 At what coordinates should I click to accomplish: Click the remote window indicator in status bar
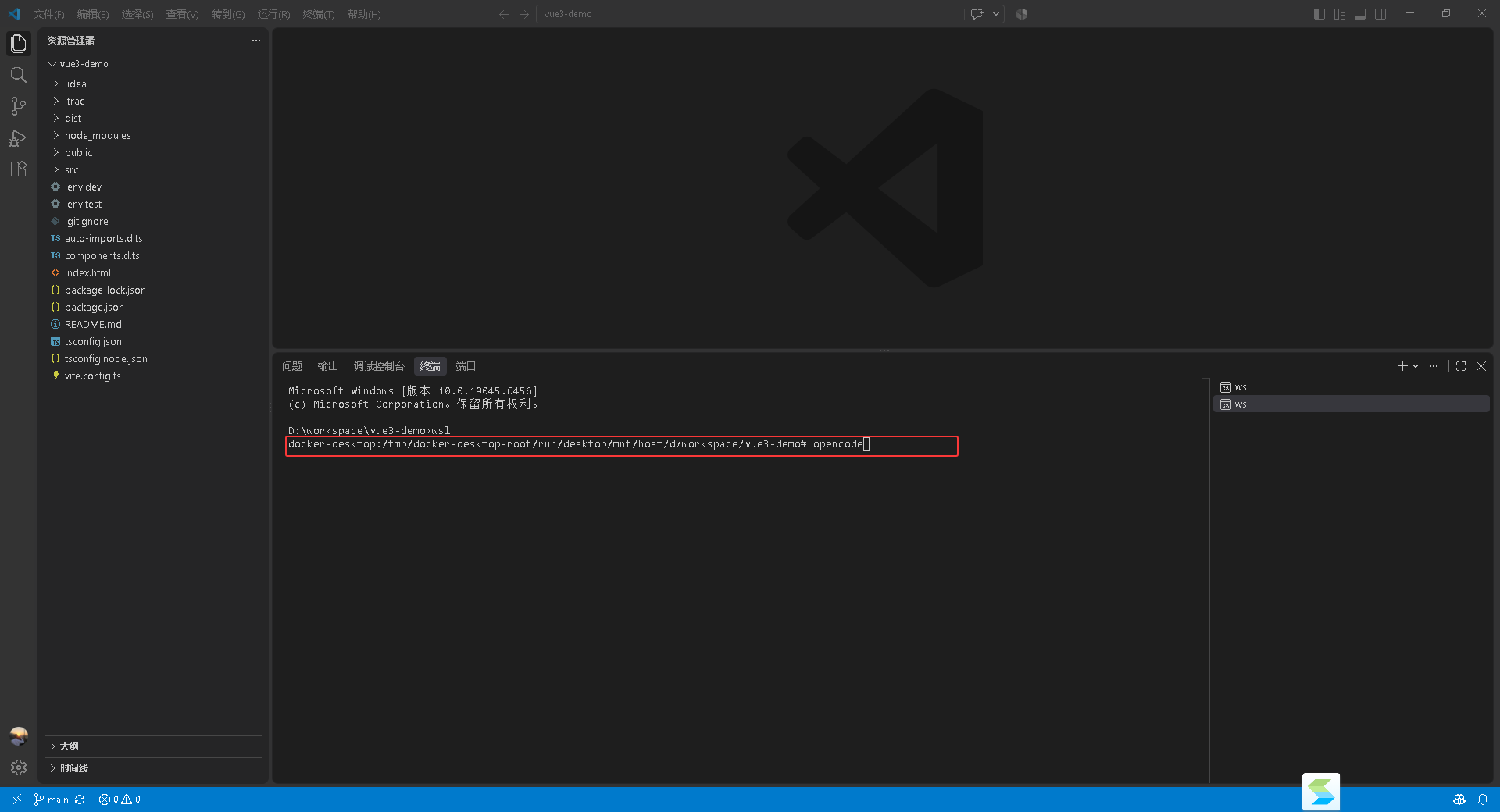(x=16, y=800)
